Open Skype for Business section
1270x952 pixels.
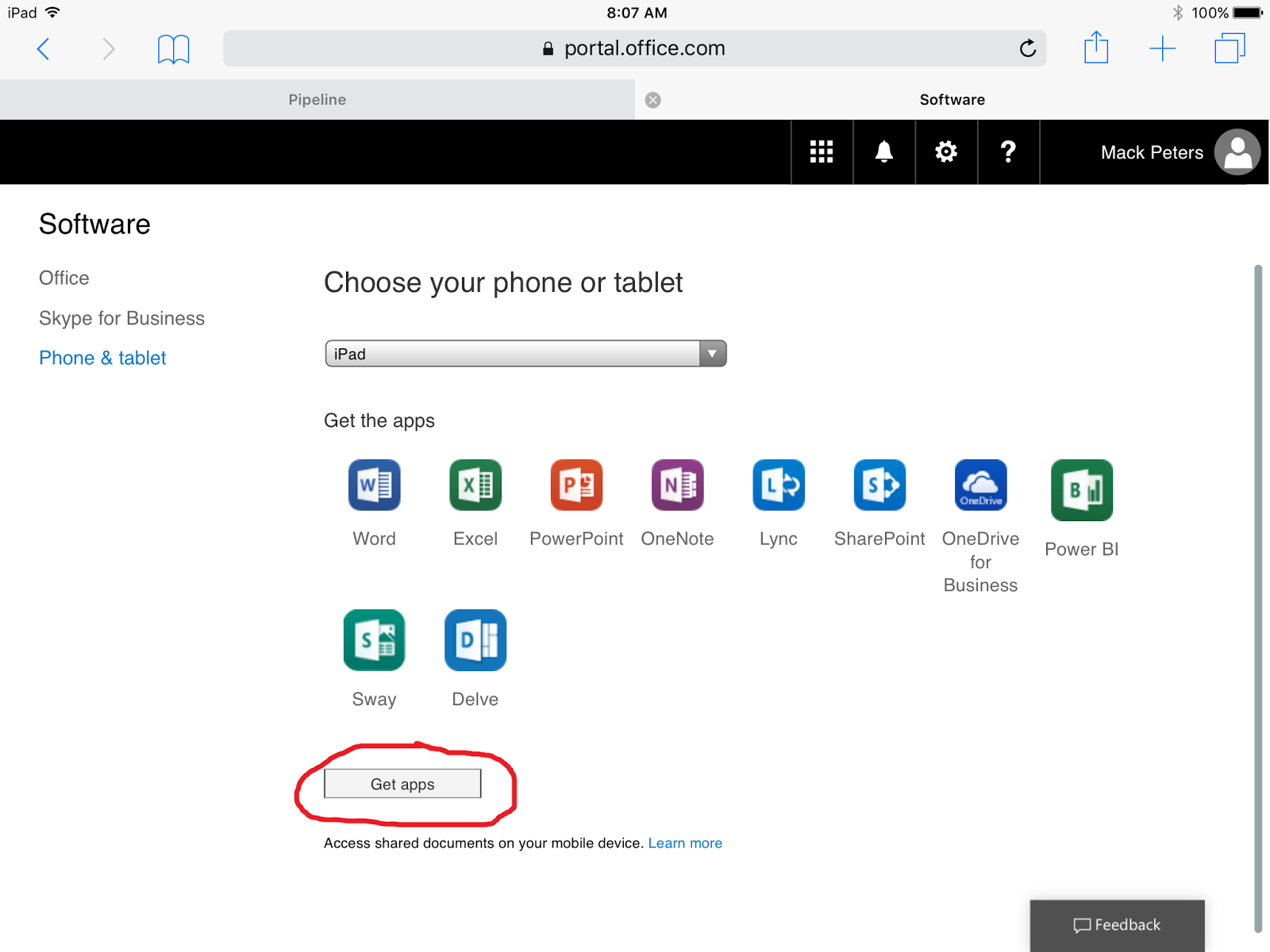pos(122,318)
